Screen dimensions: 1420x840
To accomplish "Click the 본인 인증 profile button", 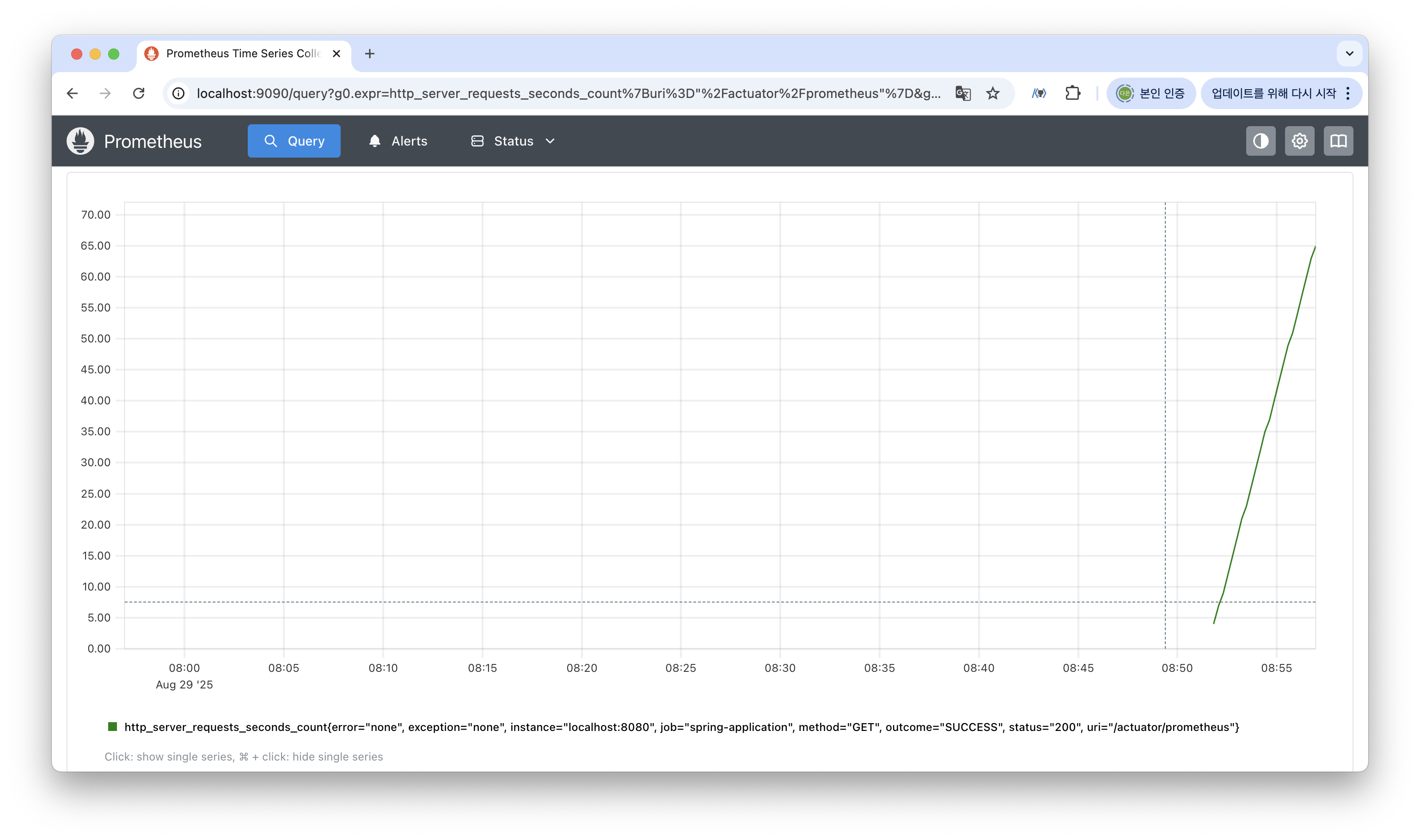I will tap(1151, 93).
